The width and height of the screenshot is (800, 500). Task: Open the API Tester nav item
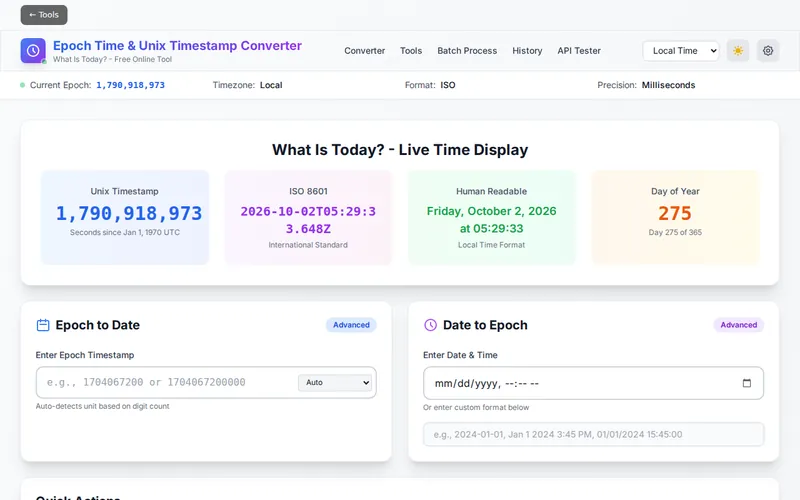point(579,51)
